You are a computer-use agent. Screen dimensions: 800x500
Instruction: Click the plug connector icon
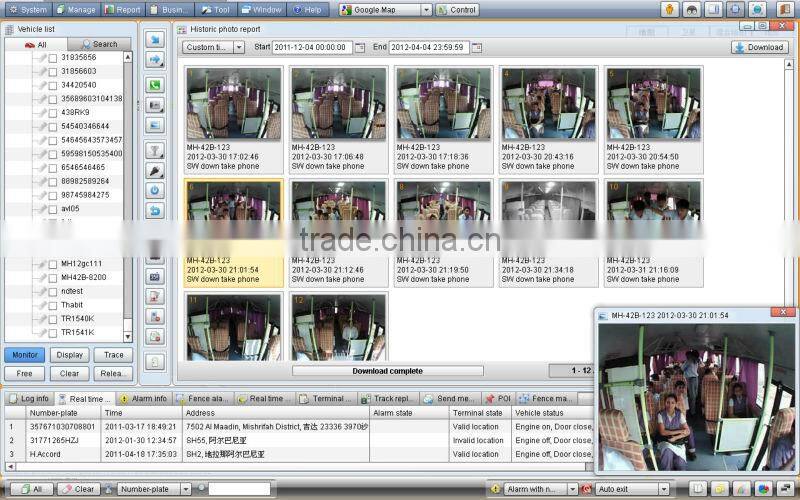coord(155,170)
